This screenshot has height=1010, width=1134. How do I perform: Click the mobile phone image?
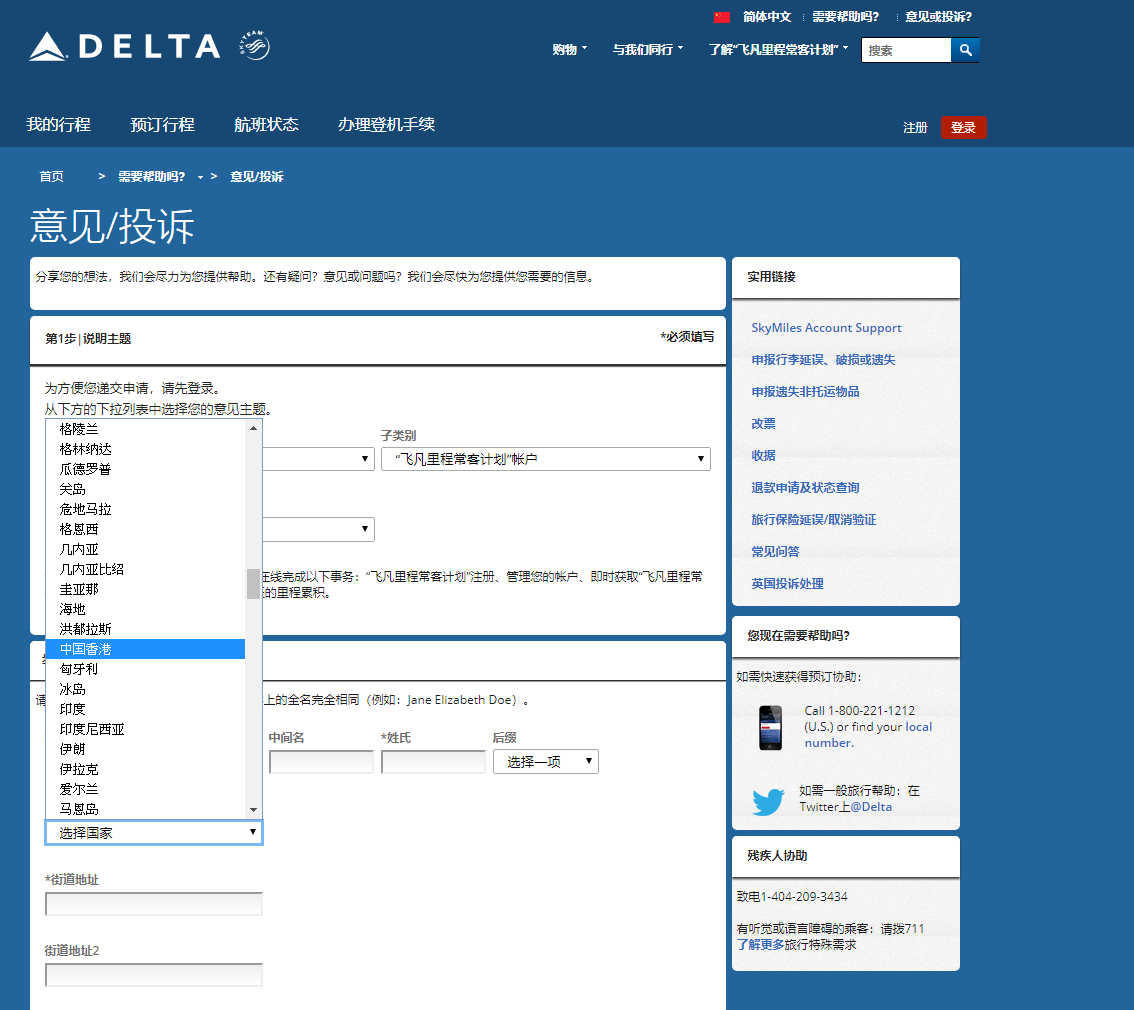tap(770, 727)
